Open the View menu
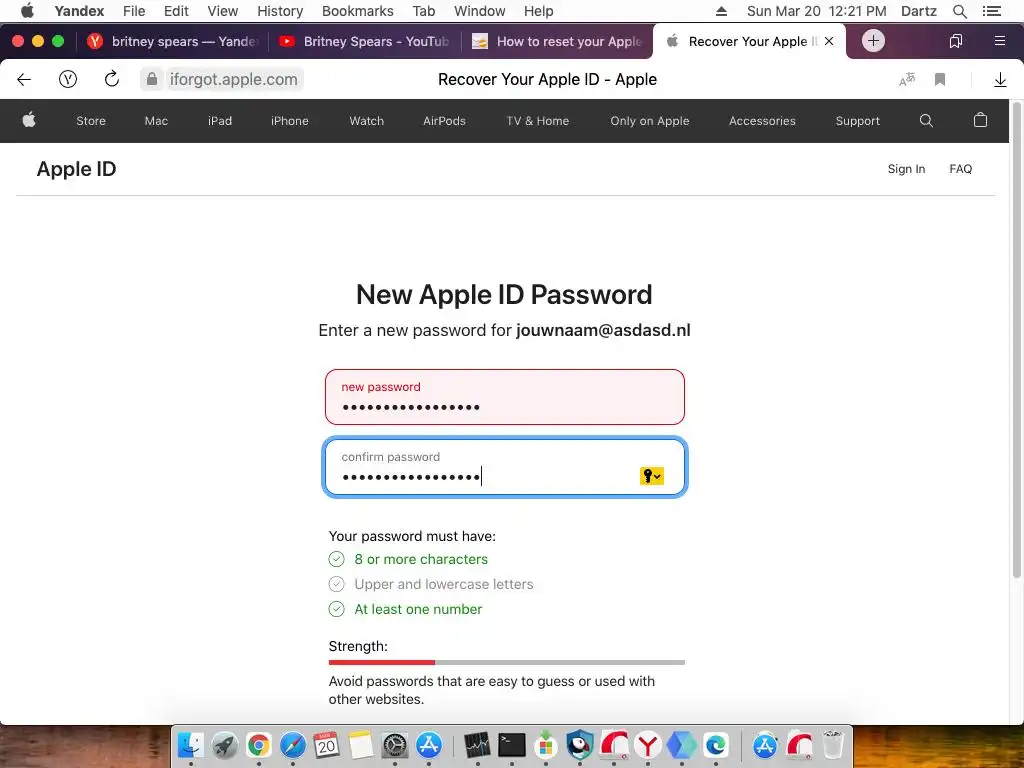Image resolution: width=1024 pixels, height=768 pixels. [x=223, y=11]
